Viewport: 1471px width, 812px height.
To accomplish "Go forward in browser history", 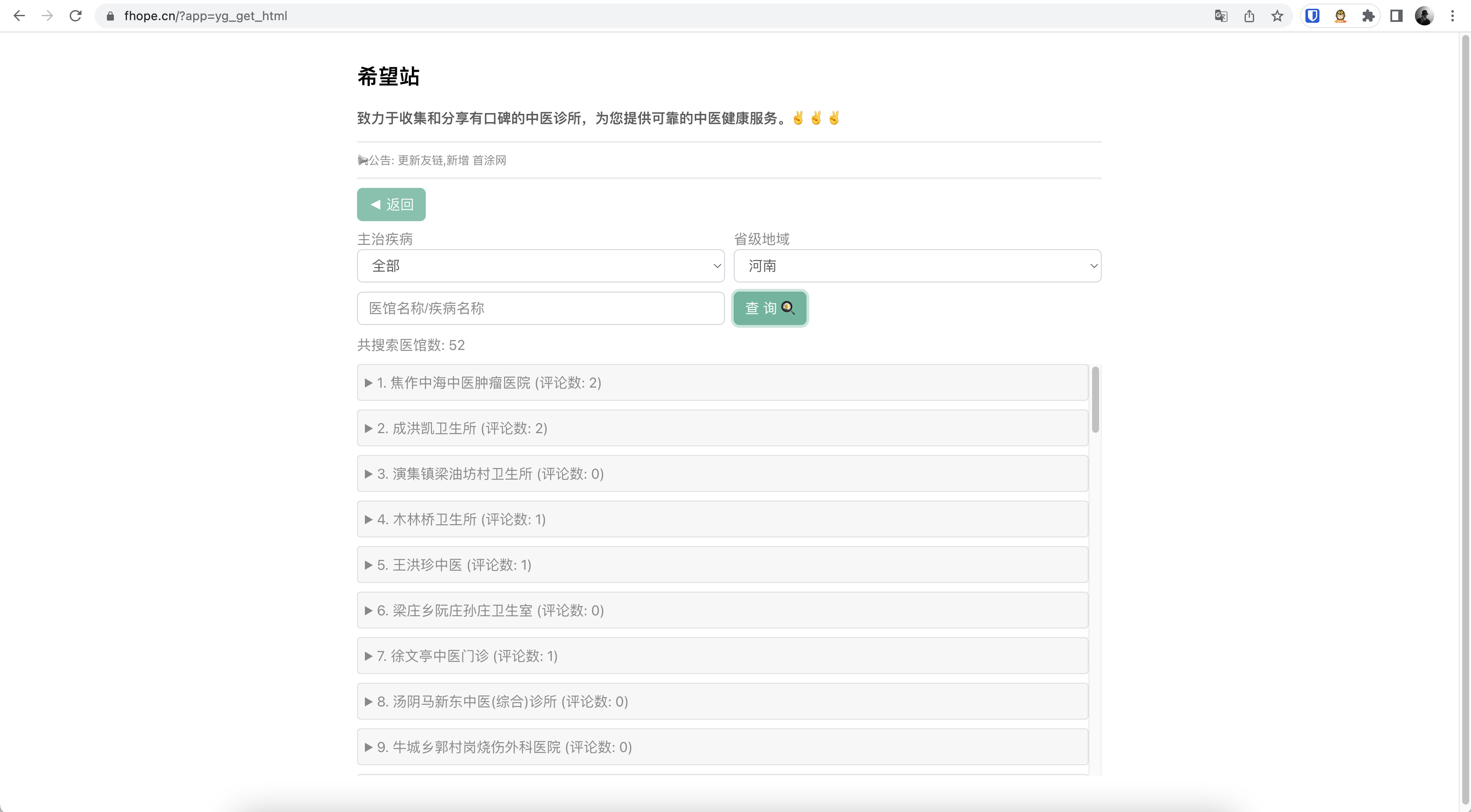I will pyautogui.click(x=47, y=16).
